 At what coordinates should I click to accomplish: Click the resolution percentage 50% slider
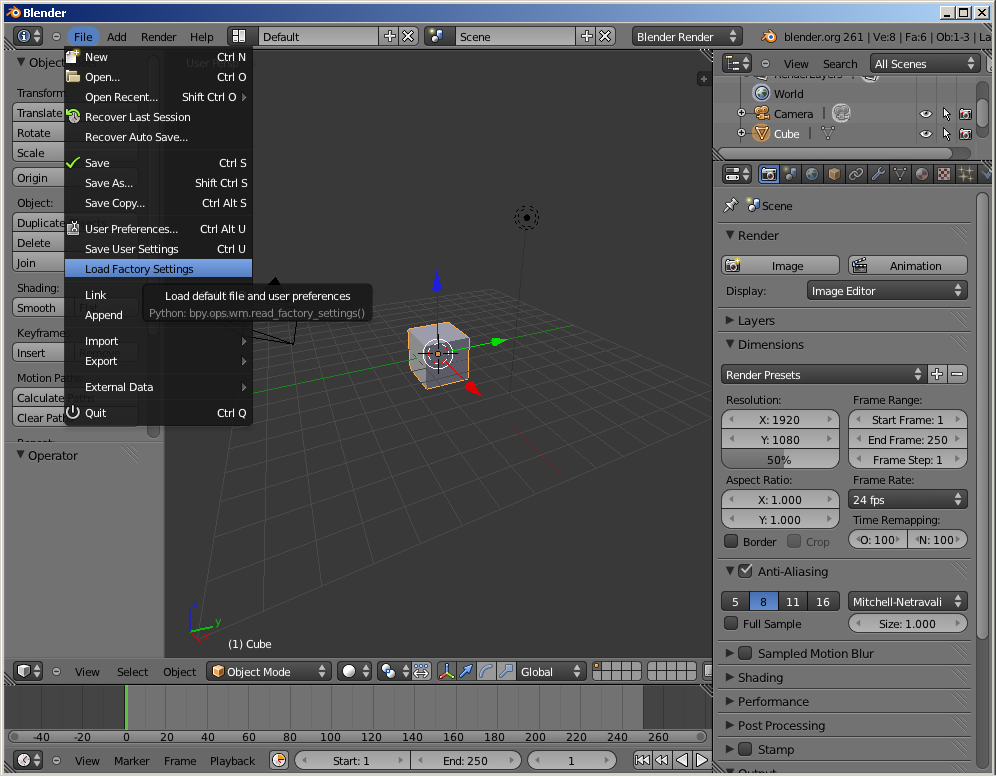point(780,460)
